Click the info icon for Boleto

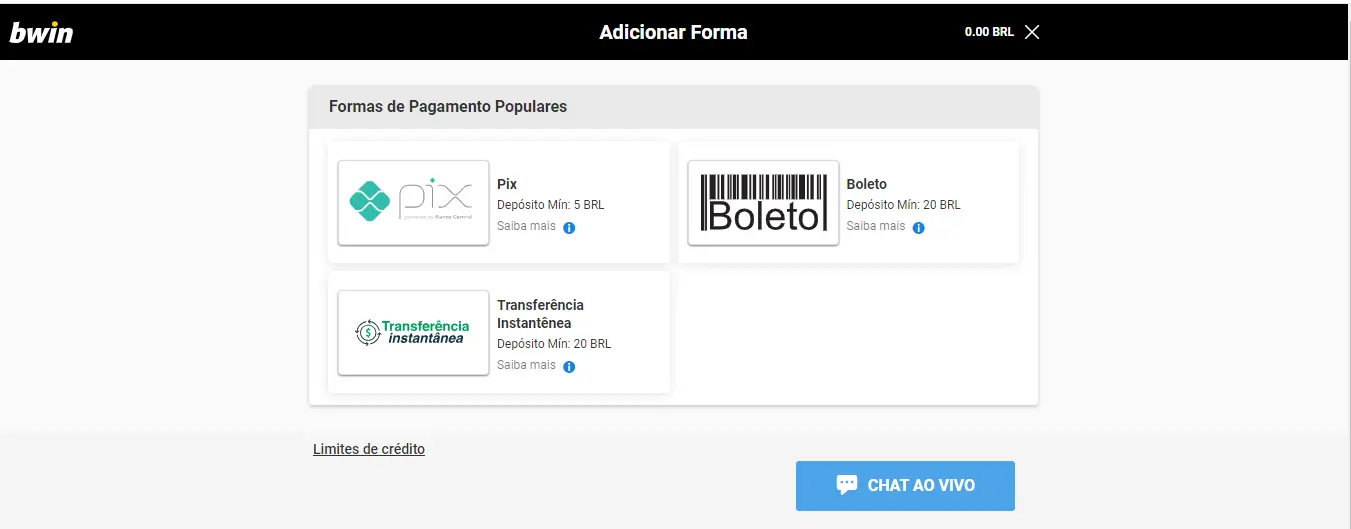pyautogui.click(x=918, y=228)
